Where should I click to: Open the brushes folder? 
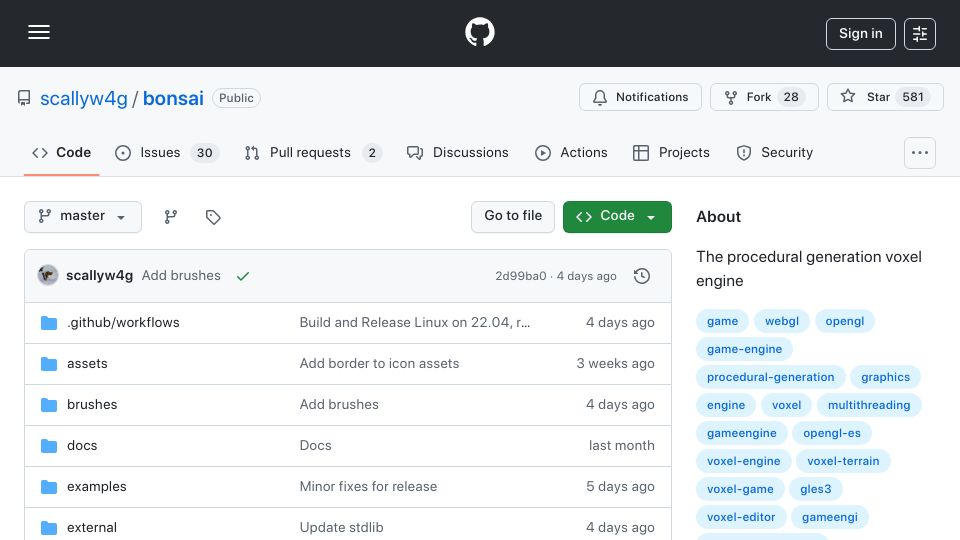[x=92, y=405]
